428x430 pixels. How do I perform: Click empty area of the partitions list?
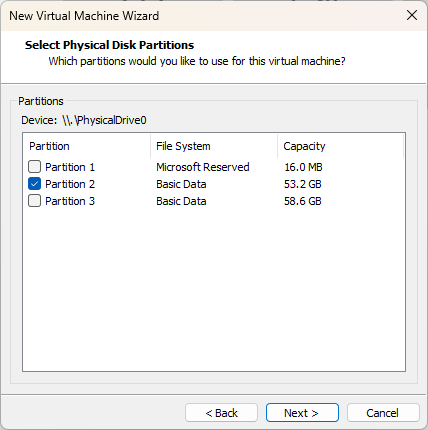tap(214, 289)
